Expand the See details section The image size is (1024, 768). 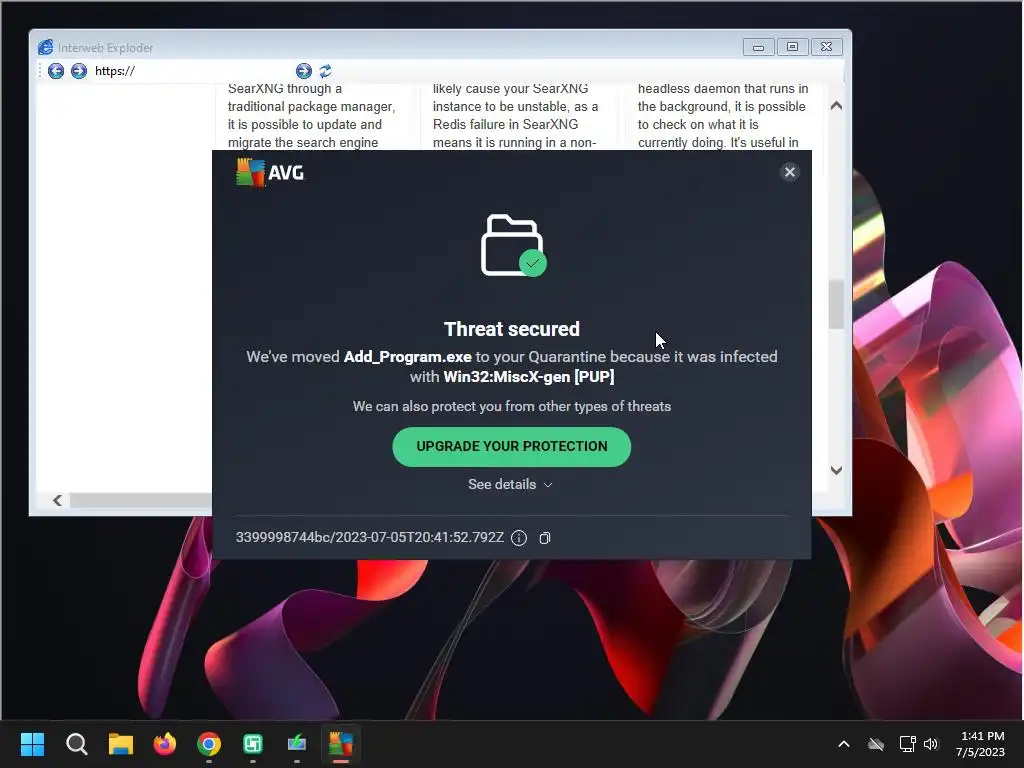[511, 485]
